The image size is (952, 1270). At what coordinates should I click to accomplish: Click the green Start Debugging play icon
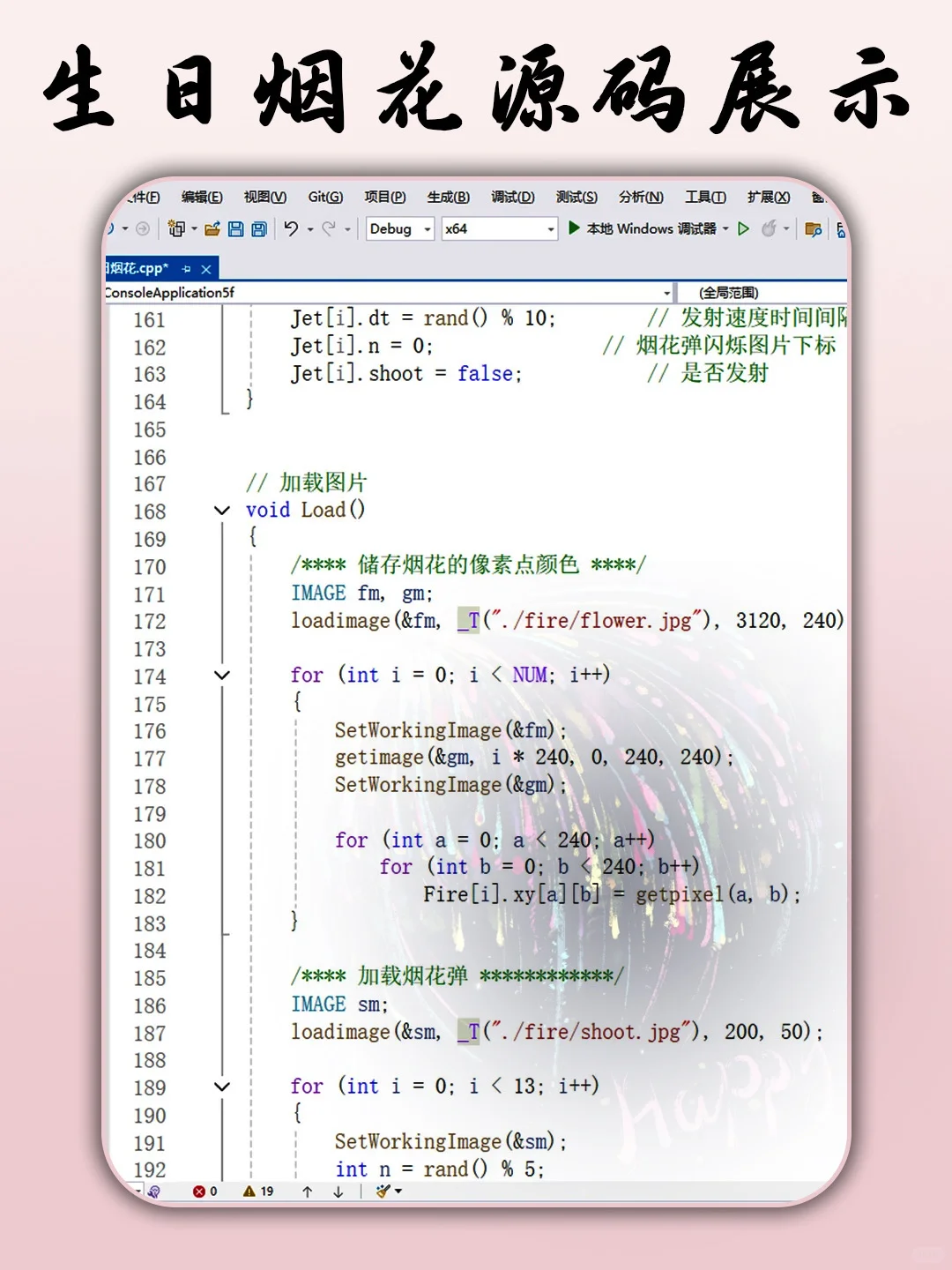575,228
